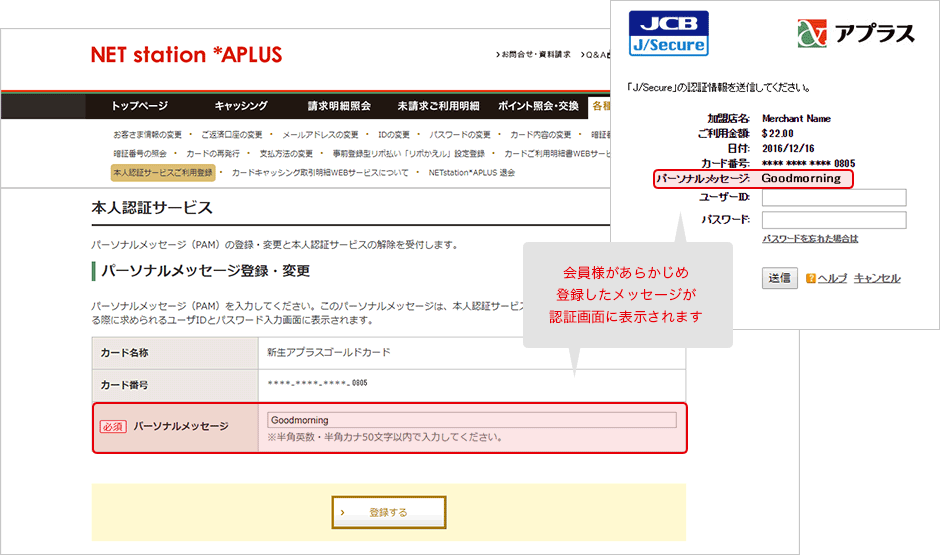Click the masked card number ending 0805 in table
940x555 pixels.
pyautogui.click(x=317, y=383)
